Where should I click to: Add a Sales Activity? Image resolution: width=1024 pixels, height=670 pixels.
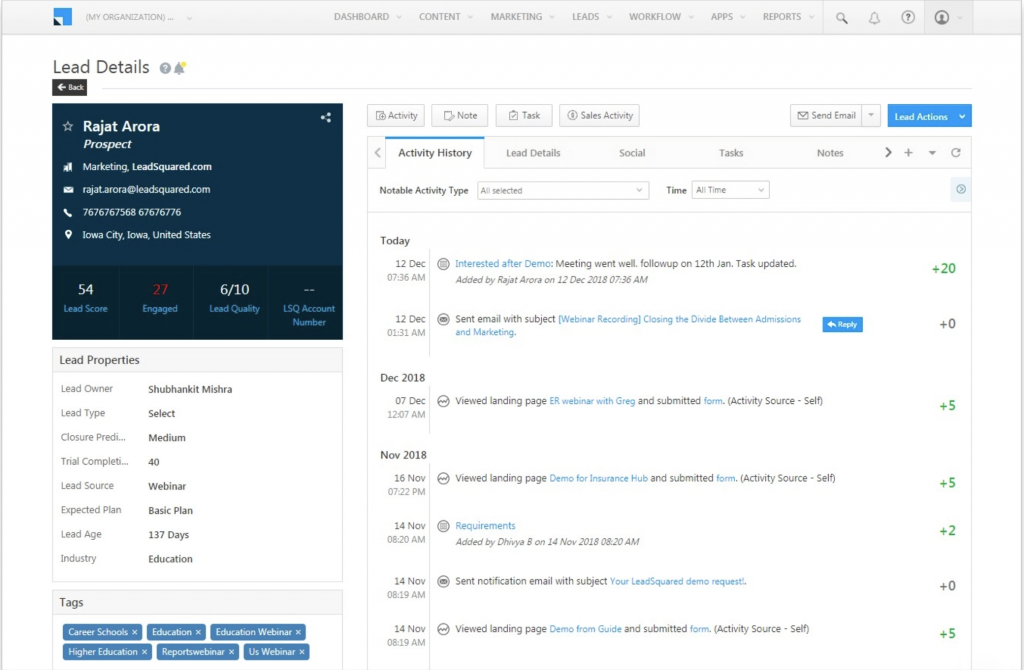pos(600,116)
